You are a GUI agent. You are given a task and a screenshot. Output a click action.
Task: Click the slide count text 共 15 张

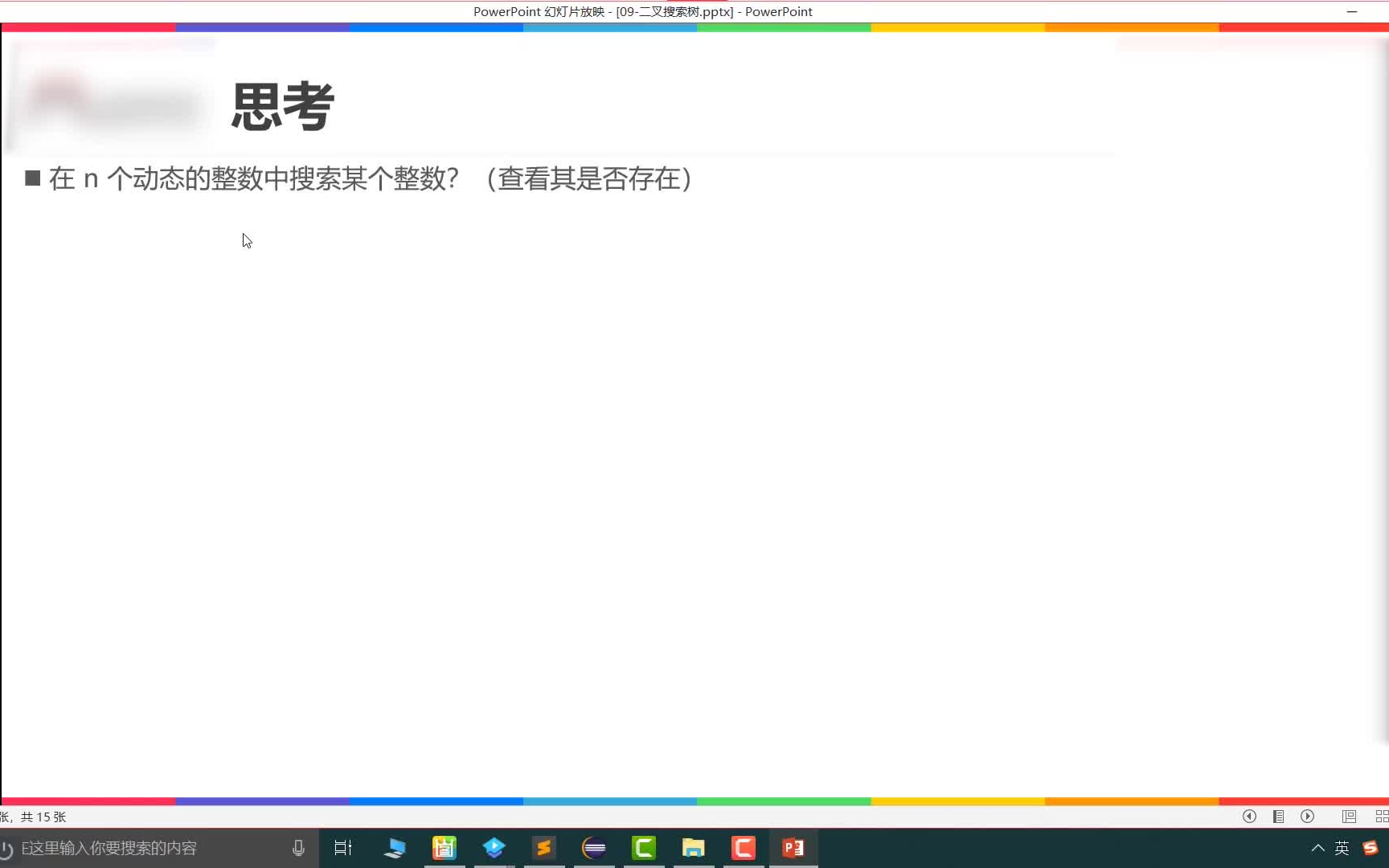(43, 817)
